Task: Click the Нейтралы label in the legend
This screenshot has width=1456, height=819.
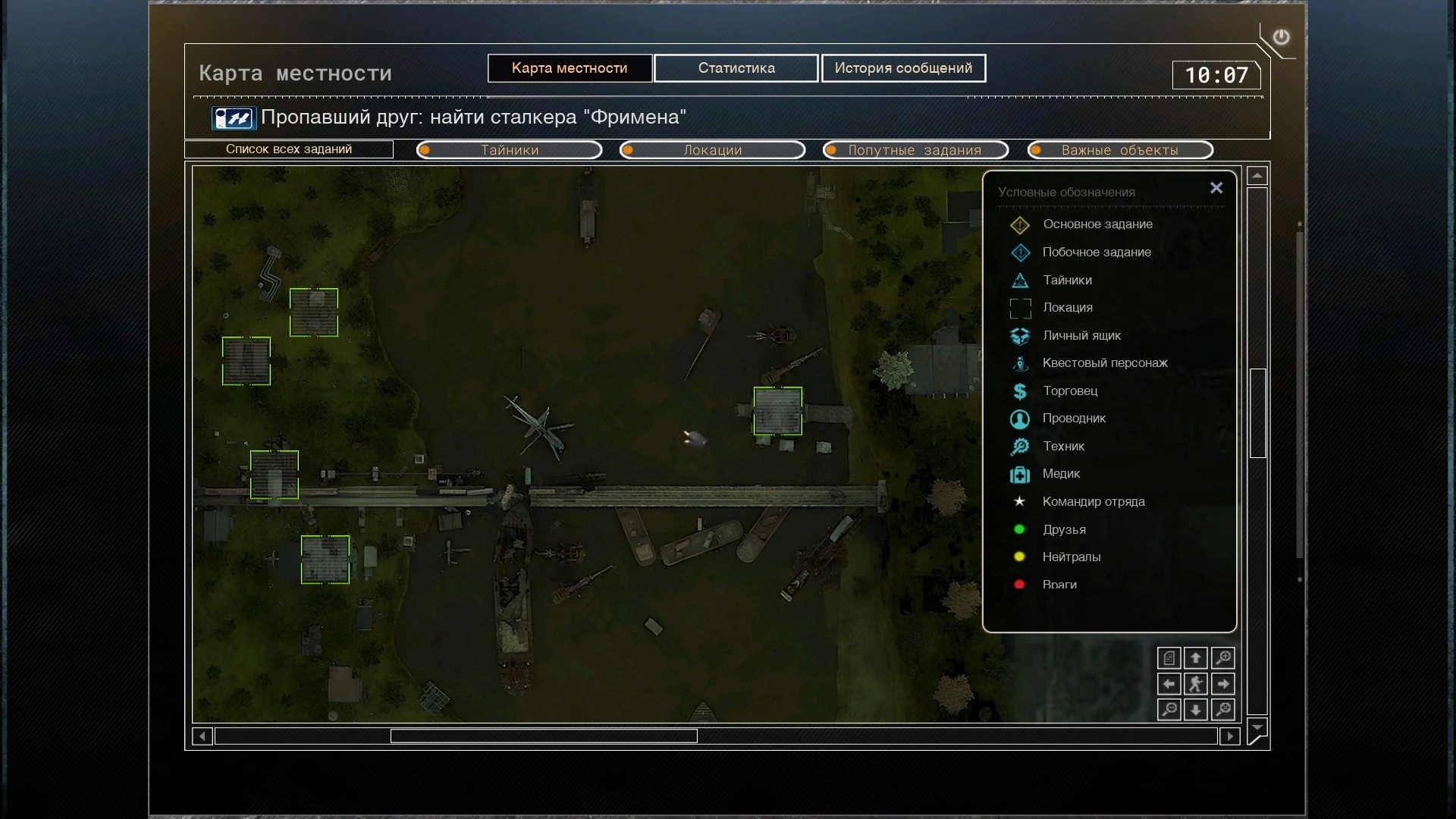Action: coord(1072,557)
